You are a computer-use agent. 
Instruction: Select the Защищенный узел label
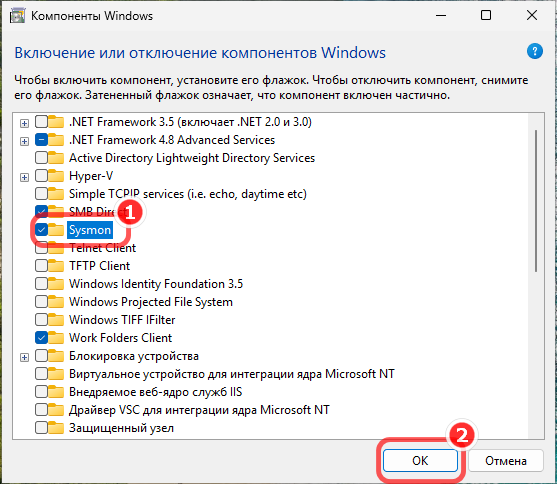[x=121, y=427]
